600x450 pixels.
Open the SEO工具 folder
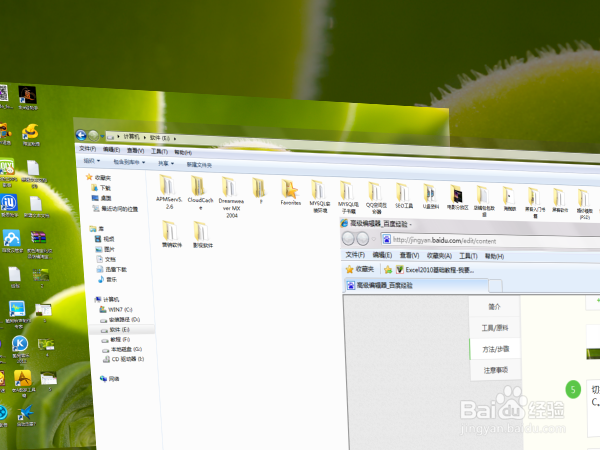[404, 196]
